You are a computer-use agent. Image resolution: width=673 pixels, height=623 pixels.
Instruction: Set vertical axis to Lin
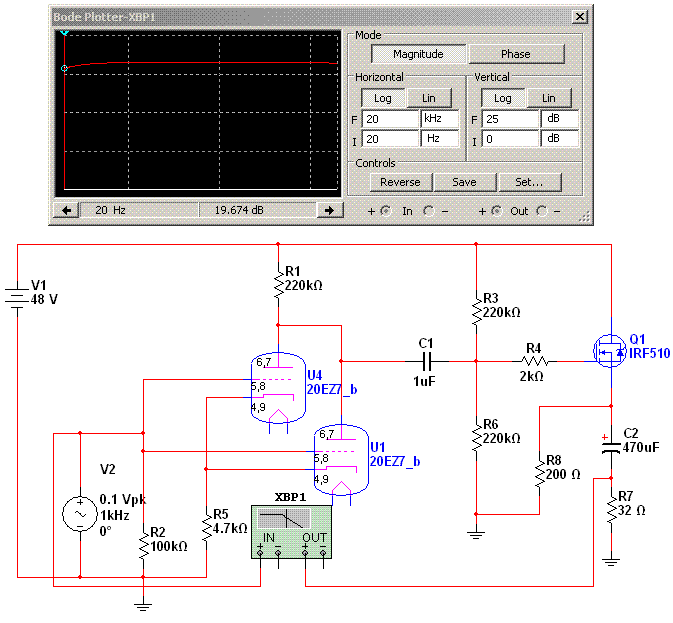(549, 98)
